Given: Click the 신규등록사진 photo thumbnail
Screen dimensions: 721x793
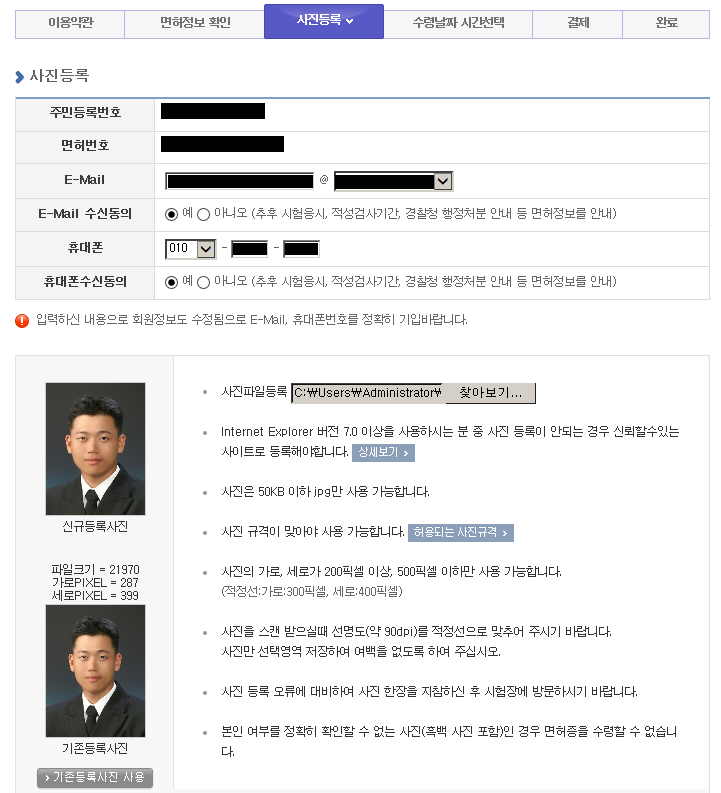Looking at the screenshot, I should click(96, 449).
